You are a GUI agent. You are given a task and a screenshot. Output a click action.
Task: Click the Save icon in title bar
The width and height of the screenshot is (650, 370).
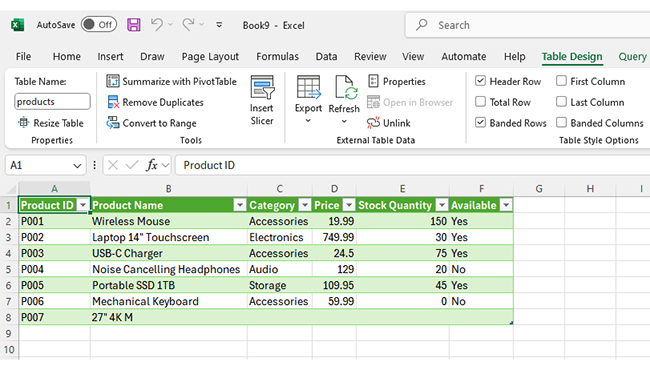tap(133, 25)
